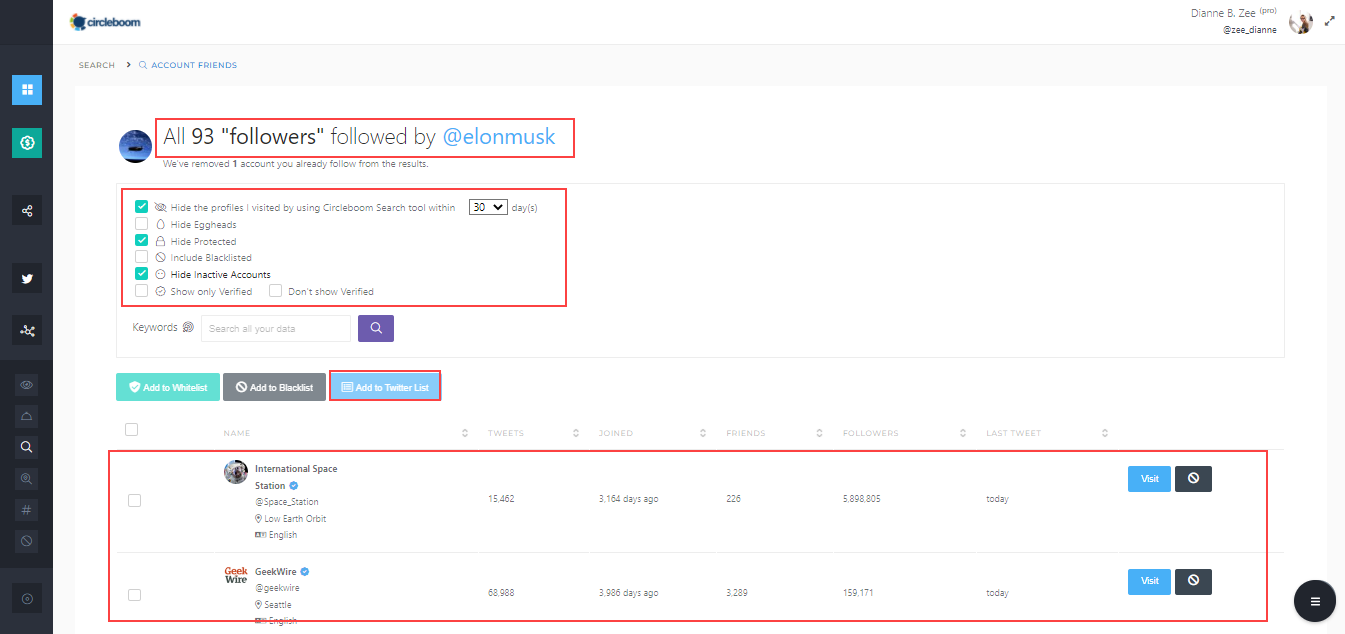Uncheck the Hide Protected checkbox

point(142,240)
